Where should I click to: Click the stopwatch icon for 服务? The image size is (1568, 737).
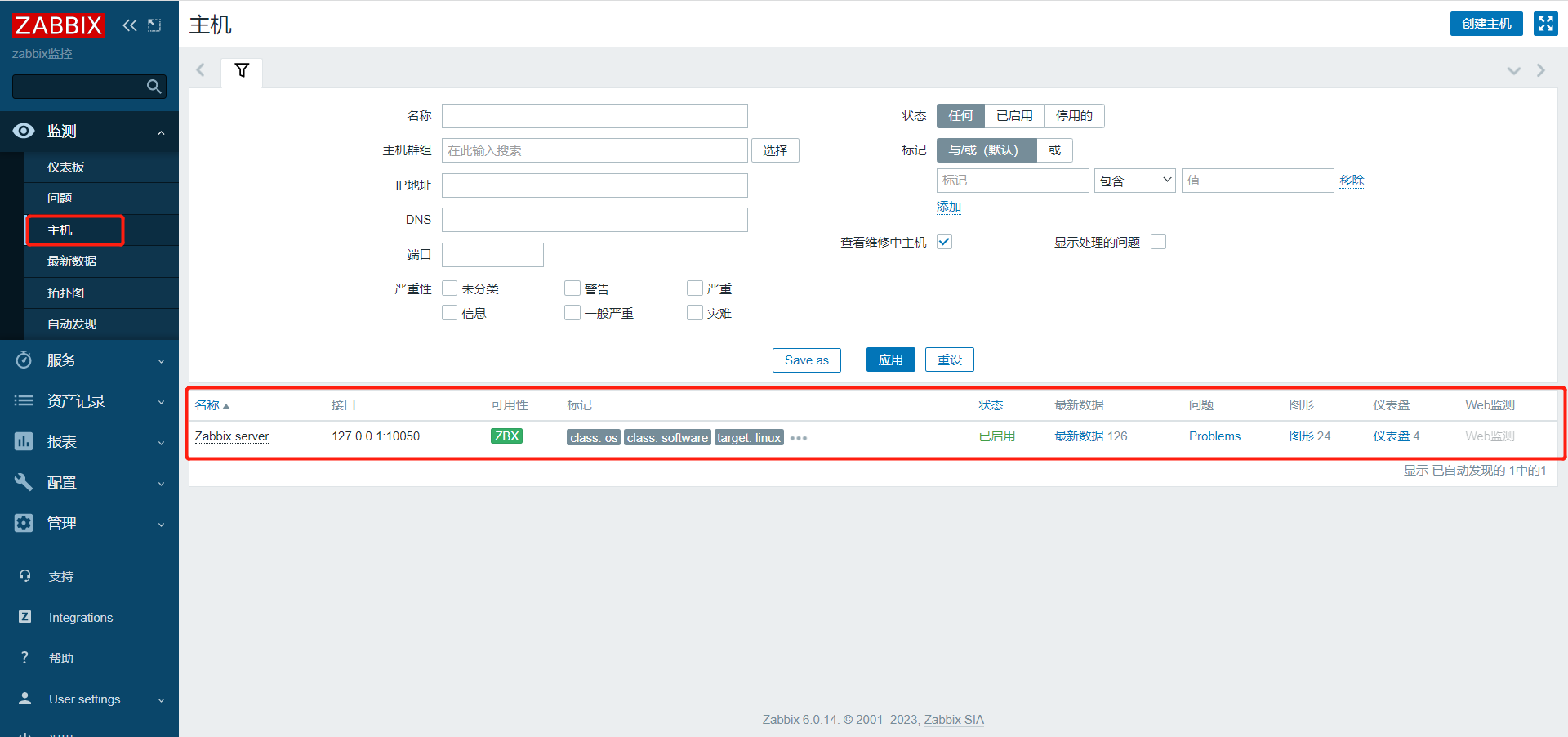click(24, 360)
